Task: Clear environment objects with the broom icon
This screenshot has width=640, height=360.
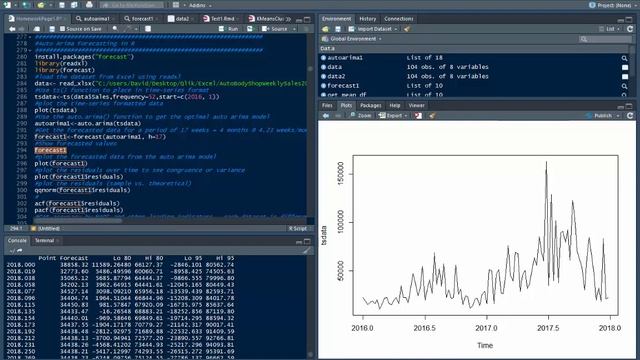Action: coord(407,29)
